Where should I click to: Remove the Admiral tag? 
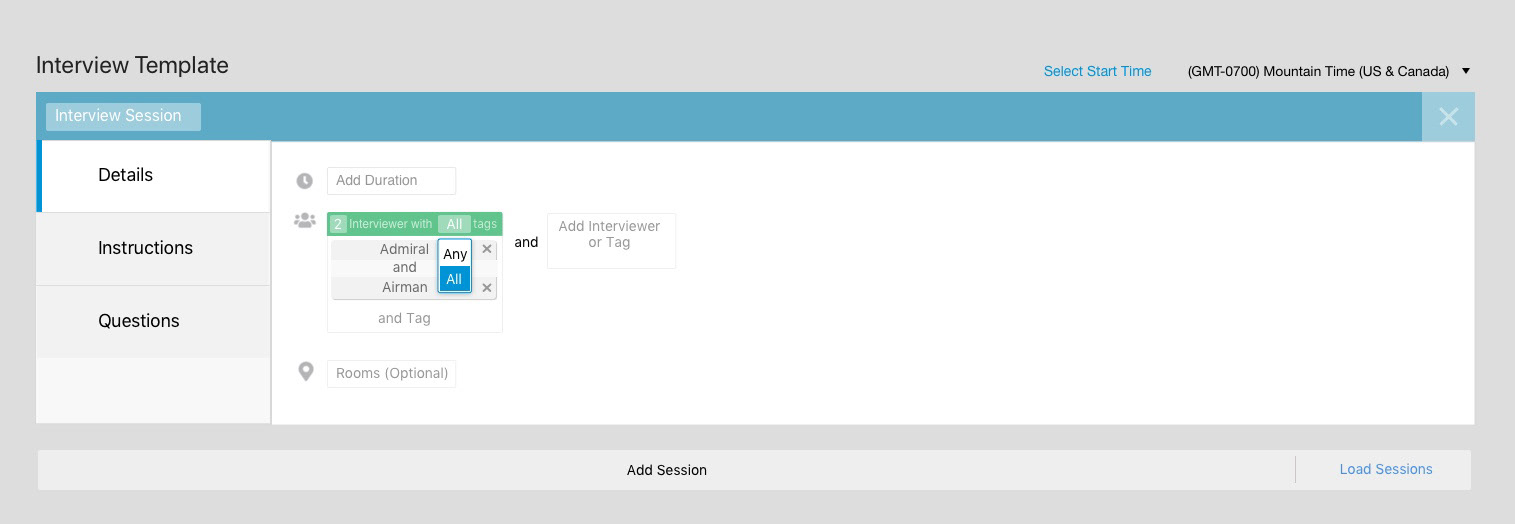[x=487, y=249]
